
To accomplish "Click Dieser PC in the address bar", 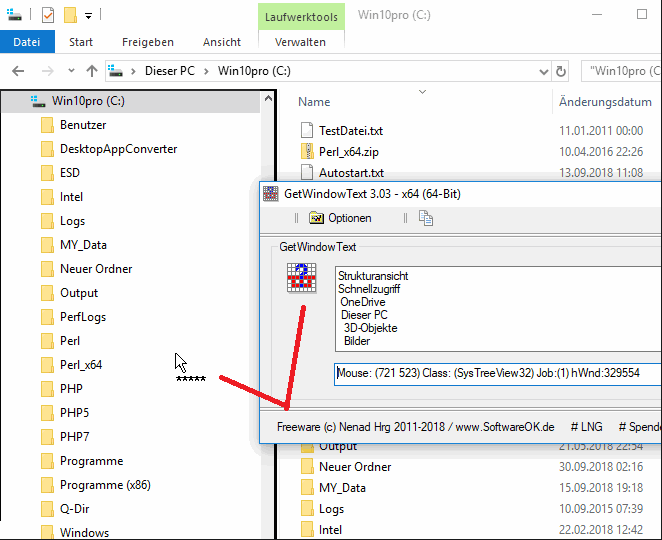I will click(170, 71).
